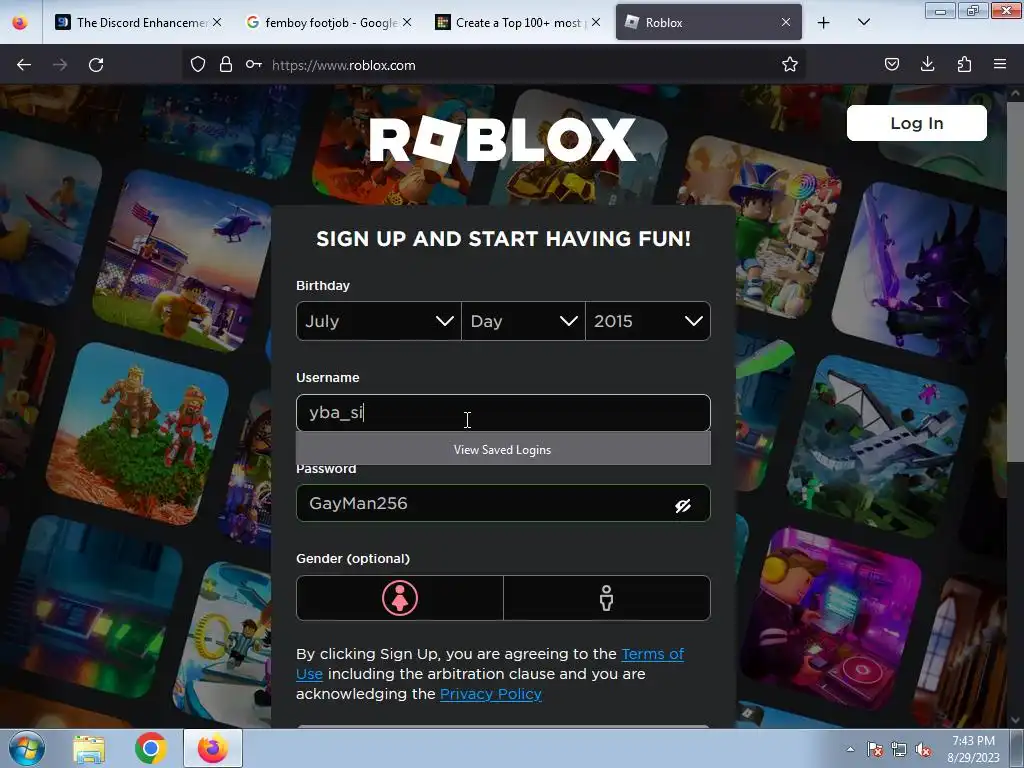The height and width of the screenshot is (768, 1024).
Task: Open saved logins key icon in address bar
Action: click(254, 64)
